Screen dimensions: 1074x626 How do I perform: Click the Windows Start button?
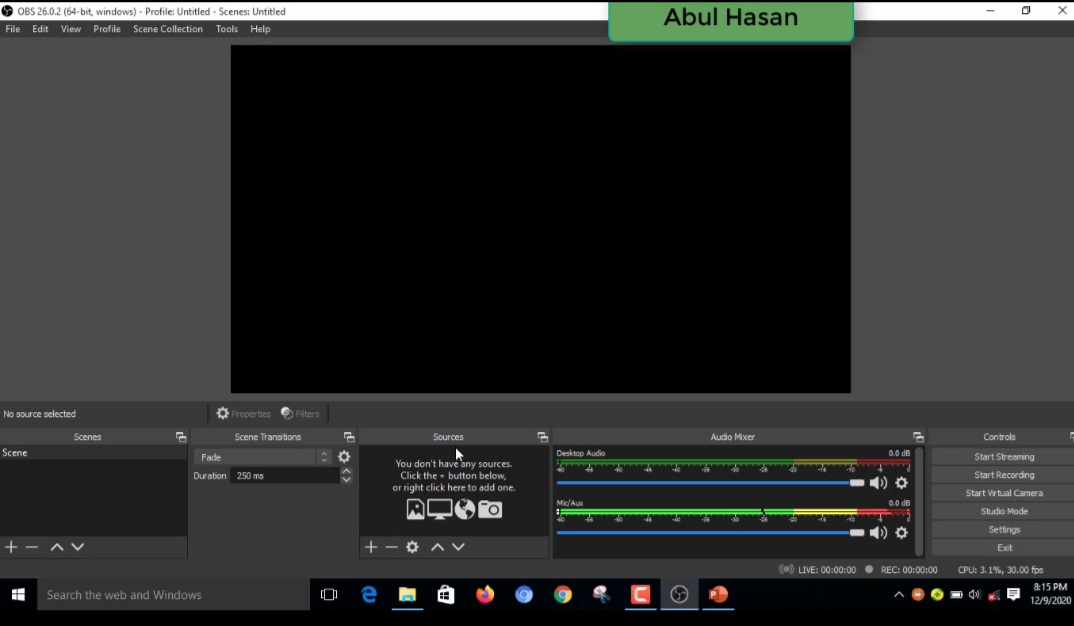[18, 594]
